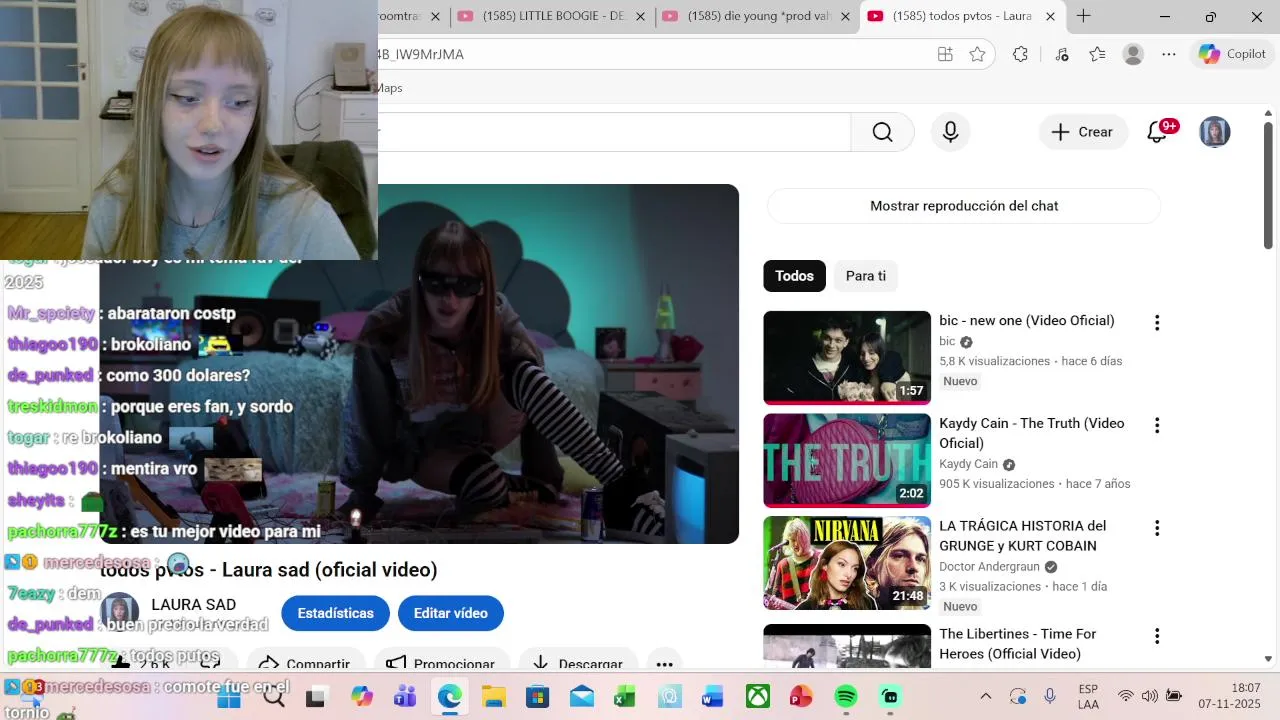Open Nirvana Kurt Cobain video thumbnail
The width and height of the screenshot is (1280, 720).
point(847,563)
